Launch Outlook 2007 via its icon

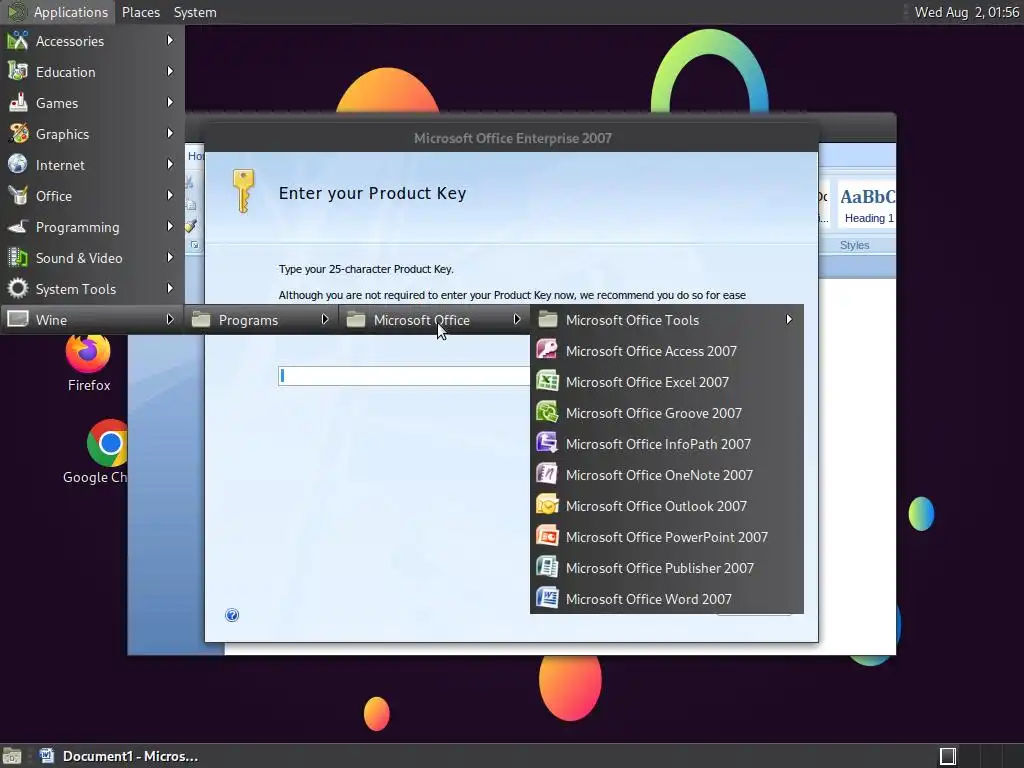point(547,506)
